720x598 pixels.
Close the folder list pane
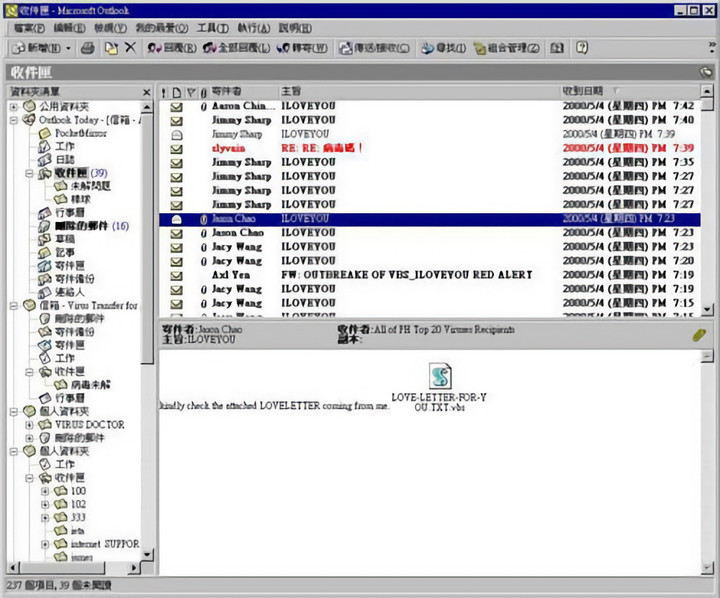[146, 92]
